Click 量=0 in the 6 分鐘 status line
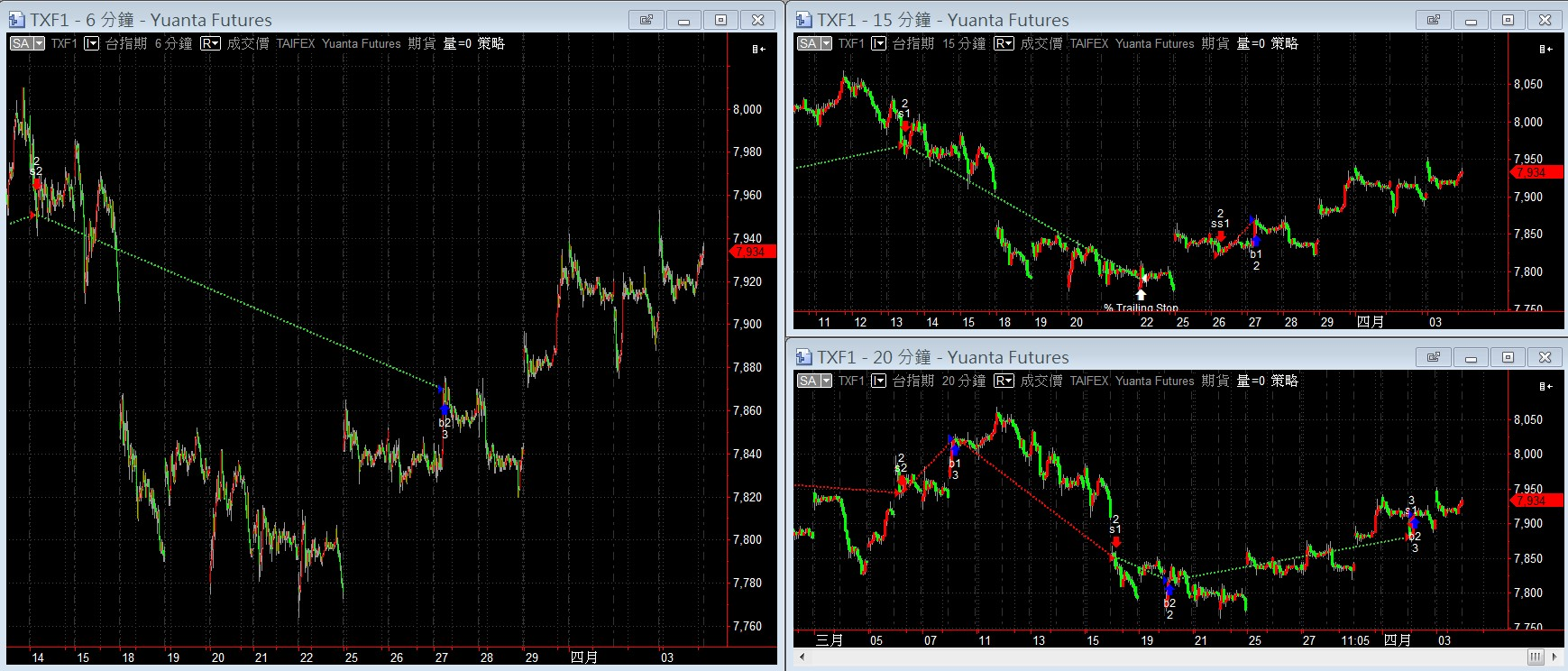The width and height of the screenshot is (1568, 671). [x=457, y=43]
